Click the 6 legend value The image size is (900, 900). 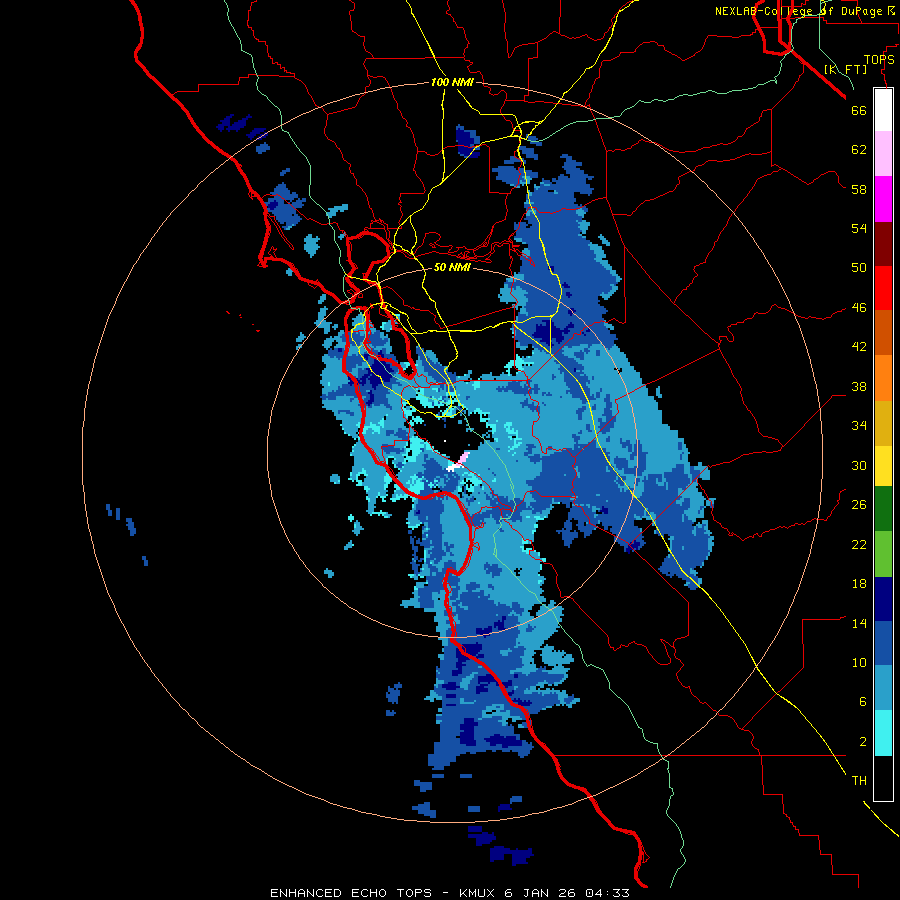(862, 702)
